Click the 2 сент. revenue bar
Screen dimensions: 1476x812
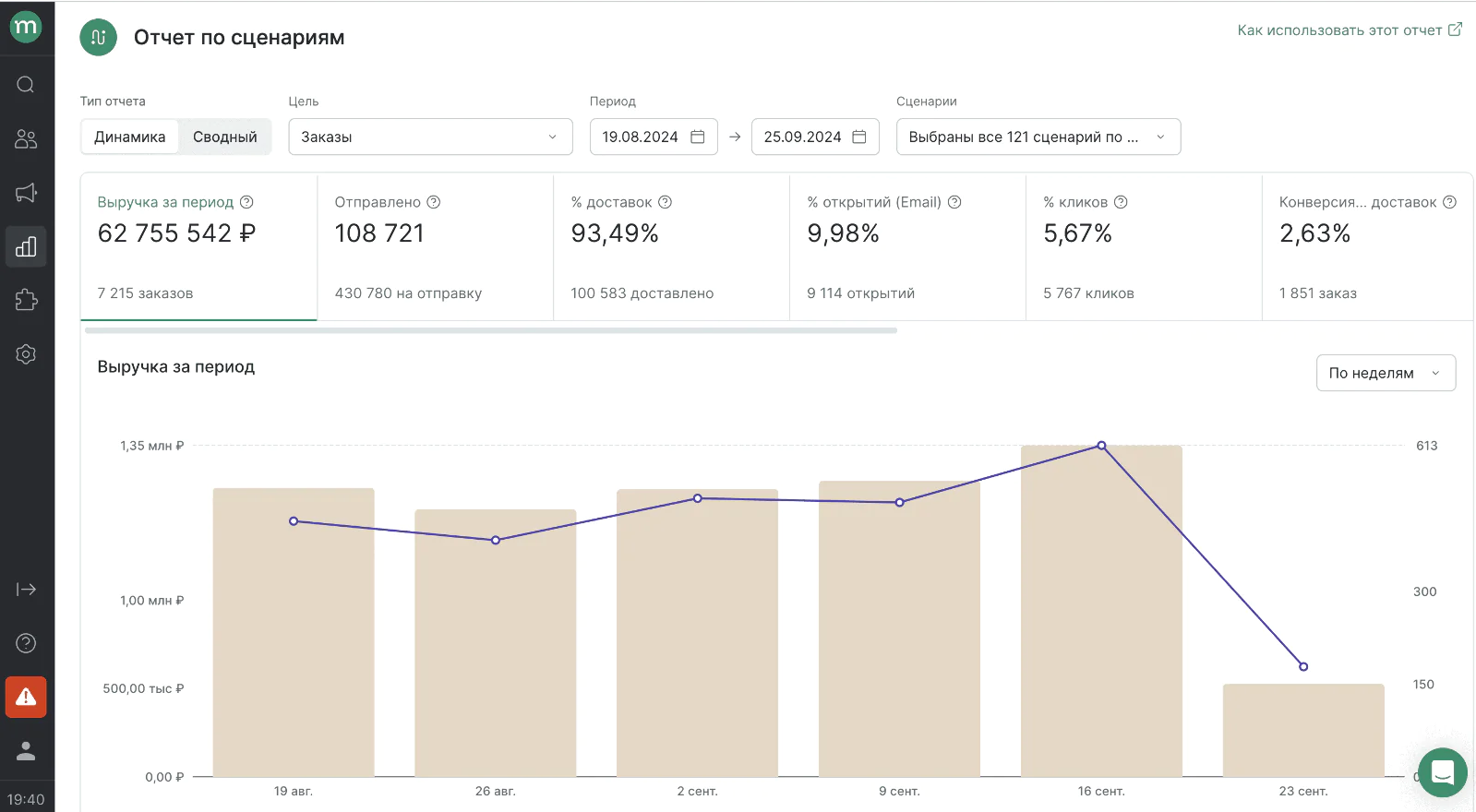click(698, 633)
